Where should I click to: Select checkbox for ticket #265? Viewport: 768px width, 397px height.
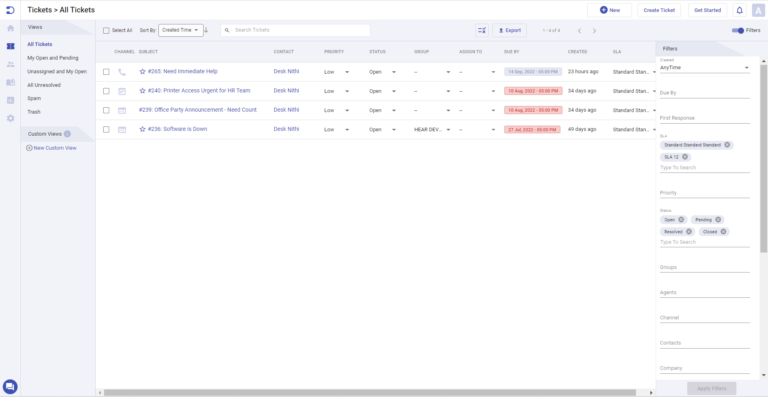106,72
